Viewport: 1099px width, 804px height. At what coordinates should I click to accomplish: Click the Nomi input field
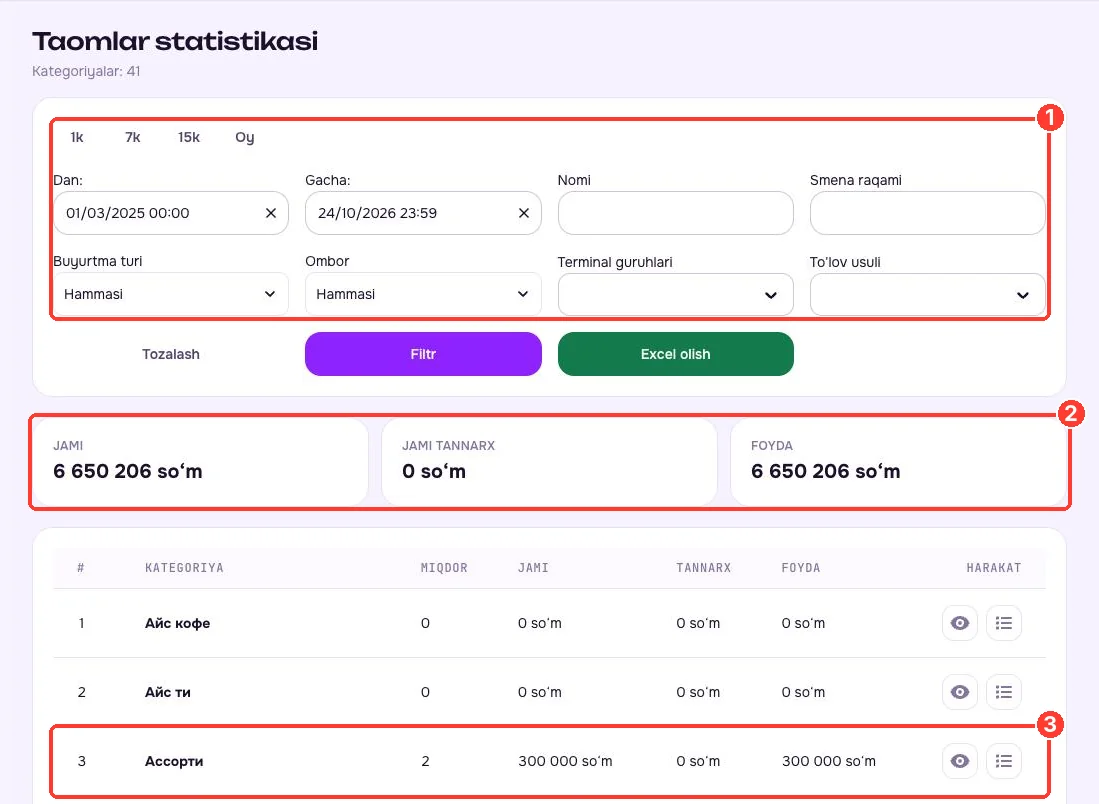[676, 213]
